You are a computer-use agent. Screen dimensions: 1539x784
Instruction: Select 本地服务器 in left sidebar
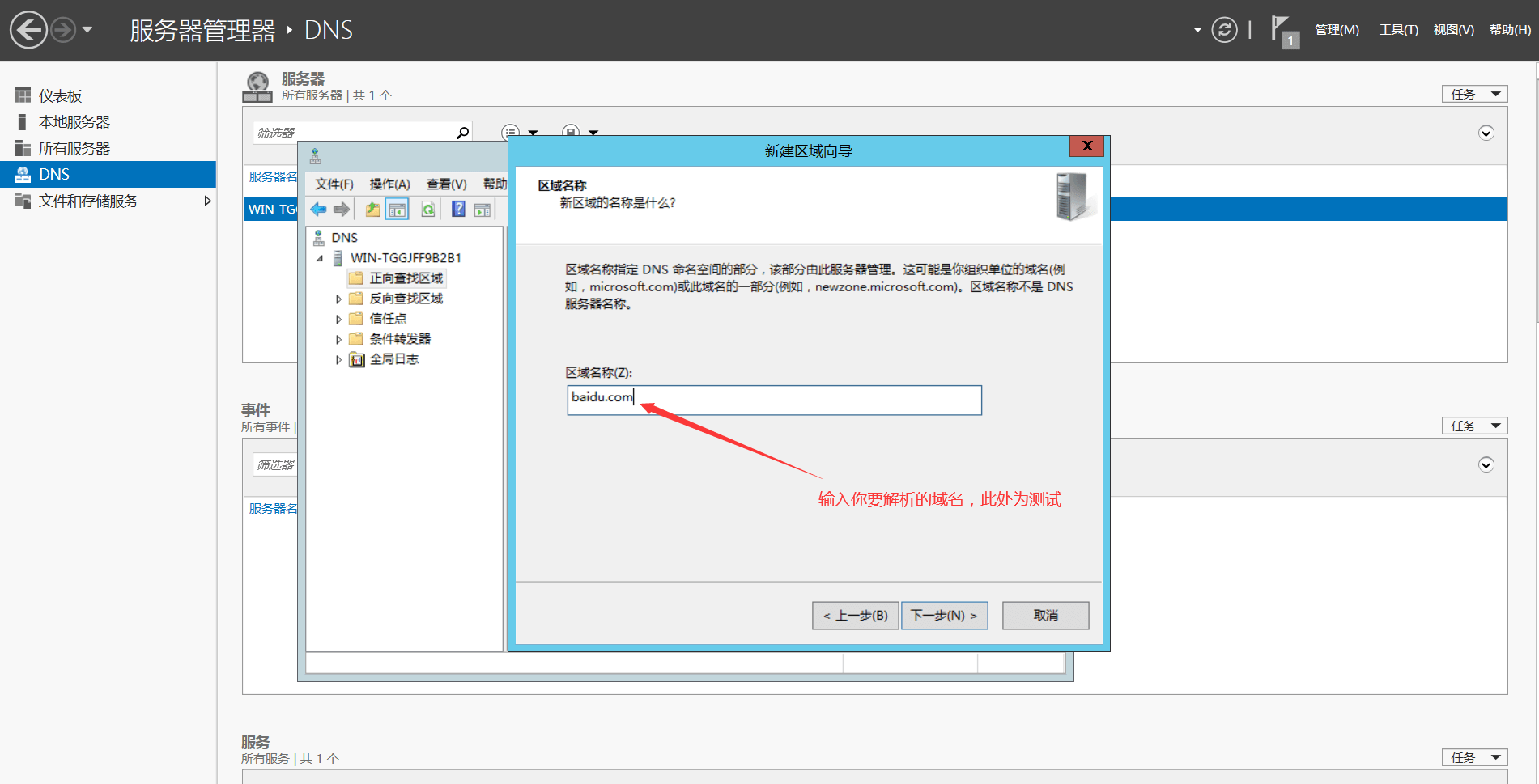pos(74,122)
